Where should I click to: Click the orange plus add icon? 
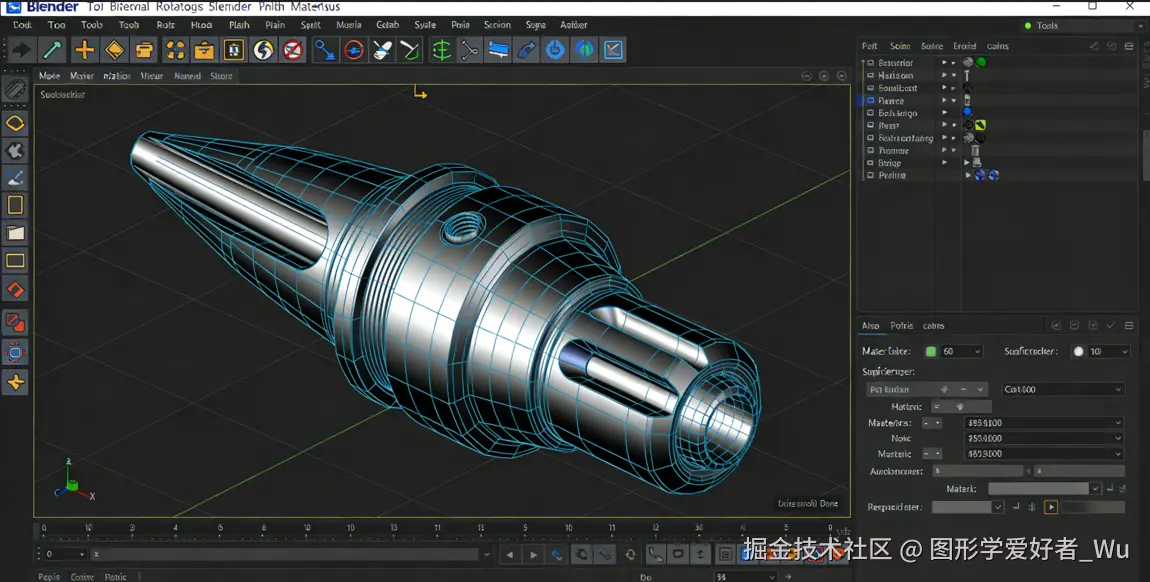(84, 50)
